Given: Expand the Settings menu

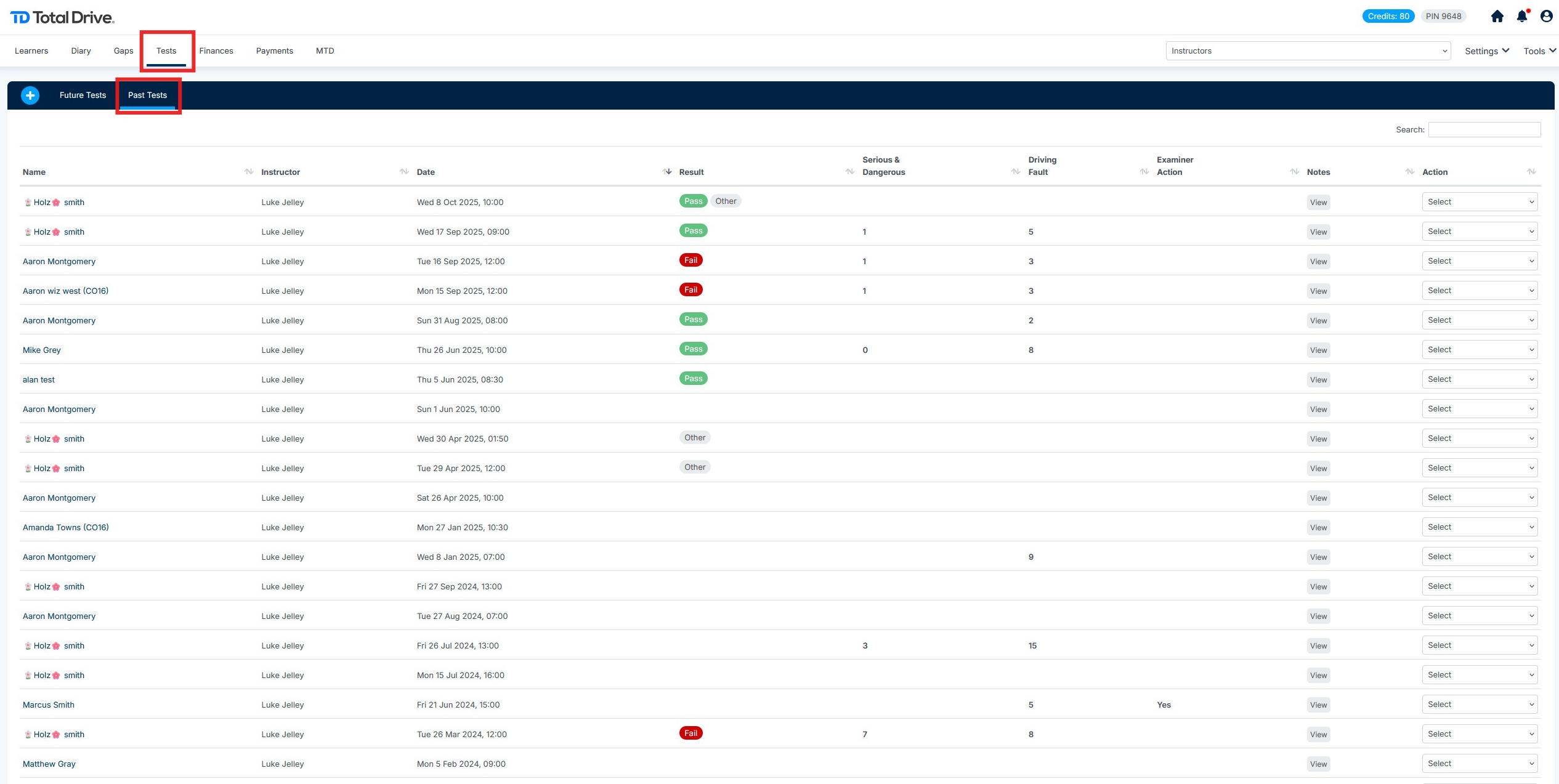Looking at the screenshot, I should click(1486, 51).
